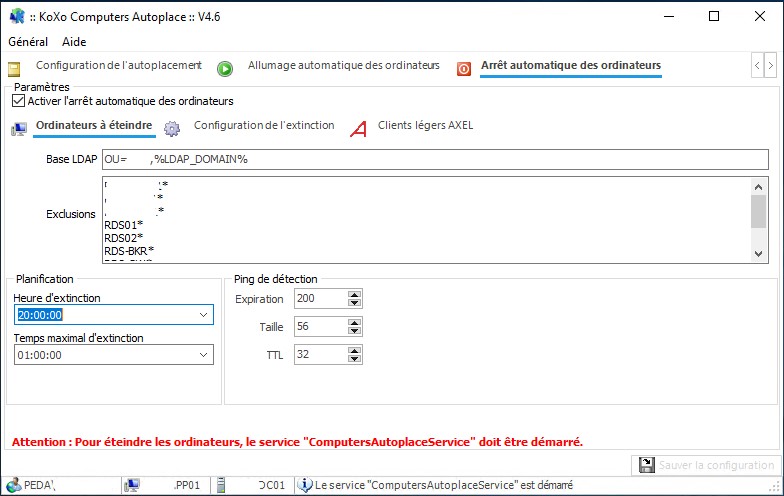
Task: Click the RDS-BKR* exclusion line
Action: click(x=129, y=250)
